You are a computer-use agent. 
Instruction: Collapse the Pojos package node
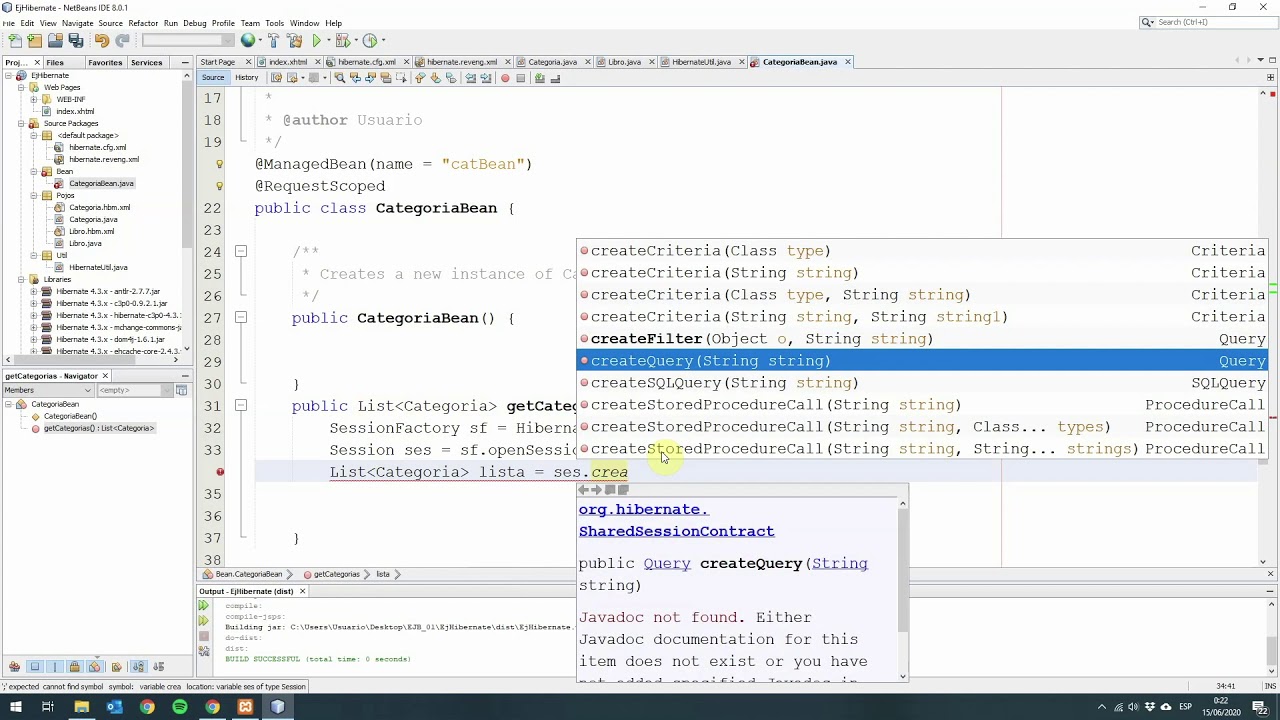(x=34, y=196)
